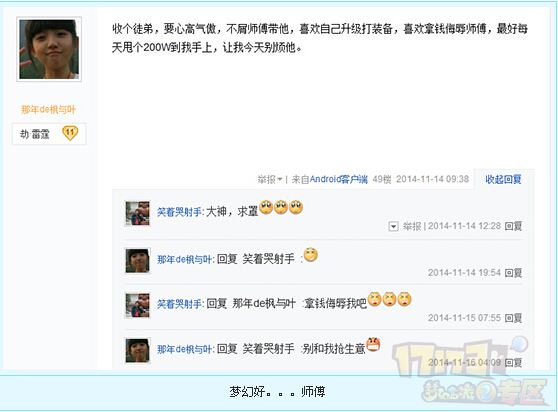This screenshot has height=412, width=558.
Task: Report the 2014-11-14 12:28 reply via 举报
Action: pyautogui.click(x=412, y=226)
